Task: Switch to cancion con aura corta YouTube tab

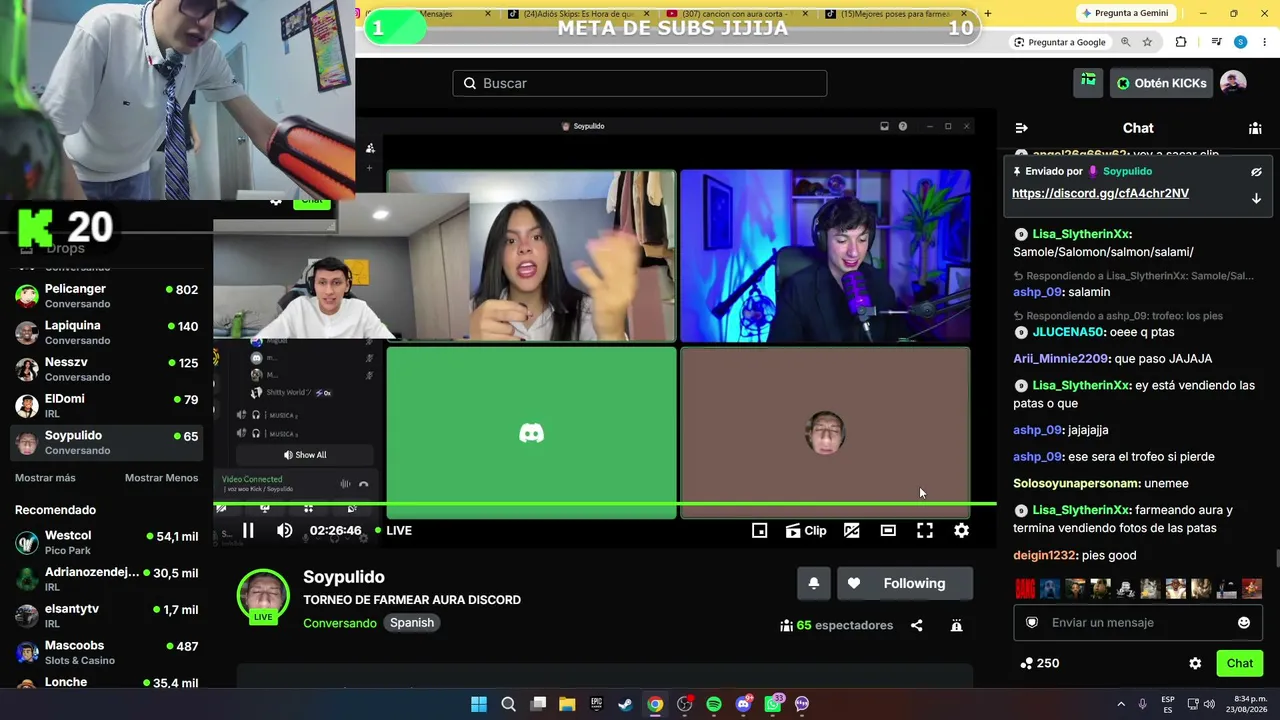Action: point(738,14)
